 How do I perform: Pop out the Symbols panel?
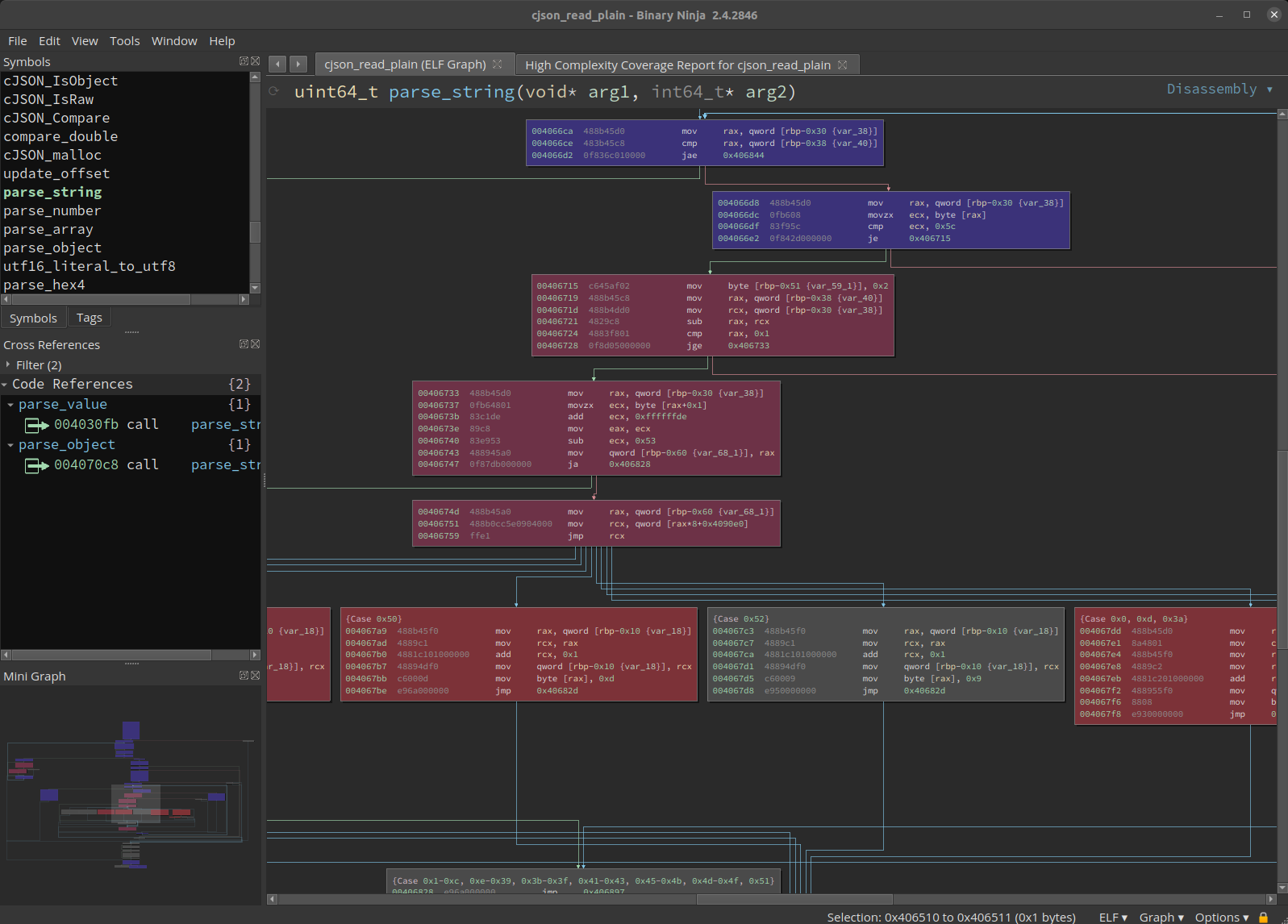pos(244,61)
